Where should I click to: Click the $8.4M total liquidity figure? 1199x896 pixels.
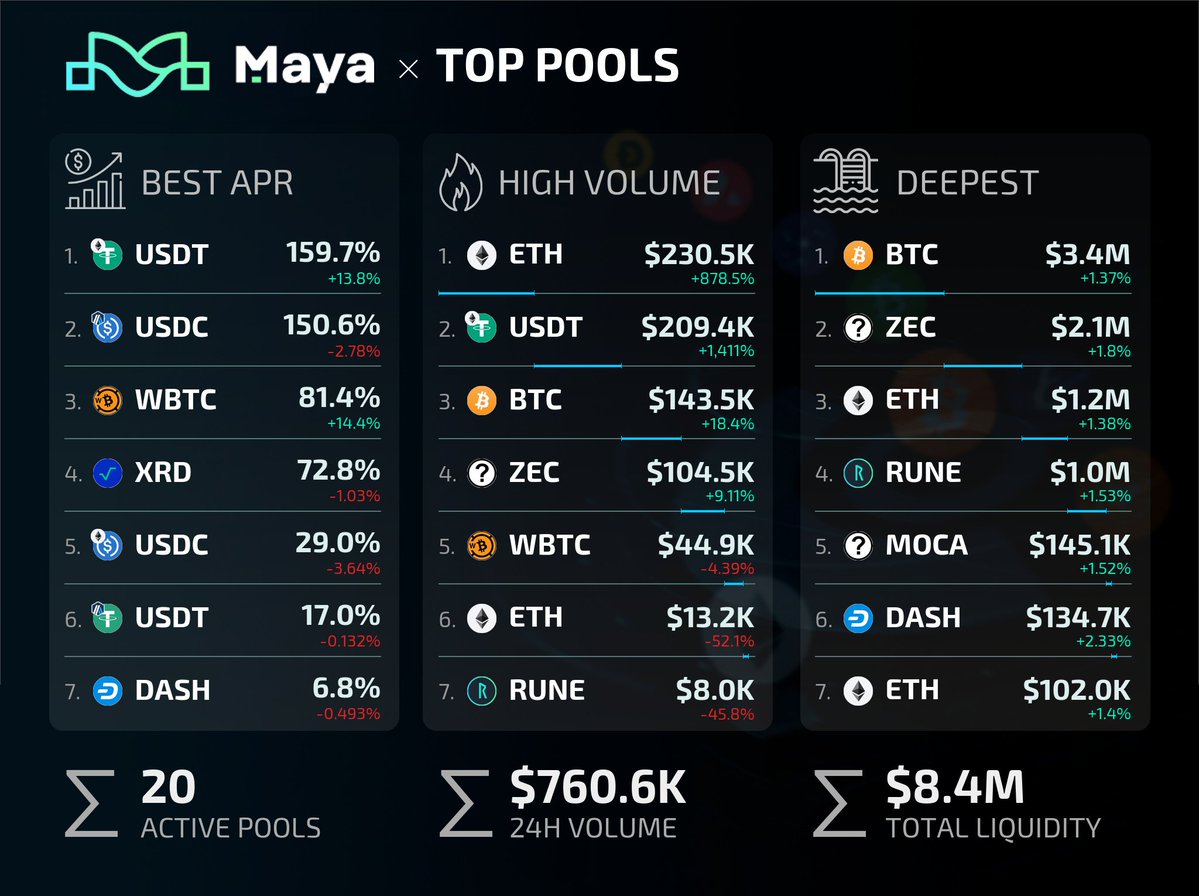[x=955, y=788]
